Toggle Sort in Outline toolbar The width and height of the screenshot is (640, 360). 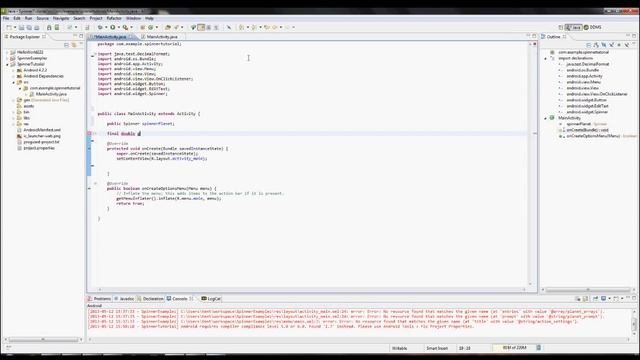pyautogui.click(x=596, y=45)
